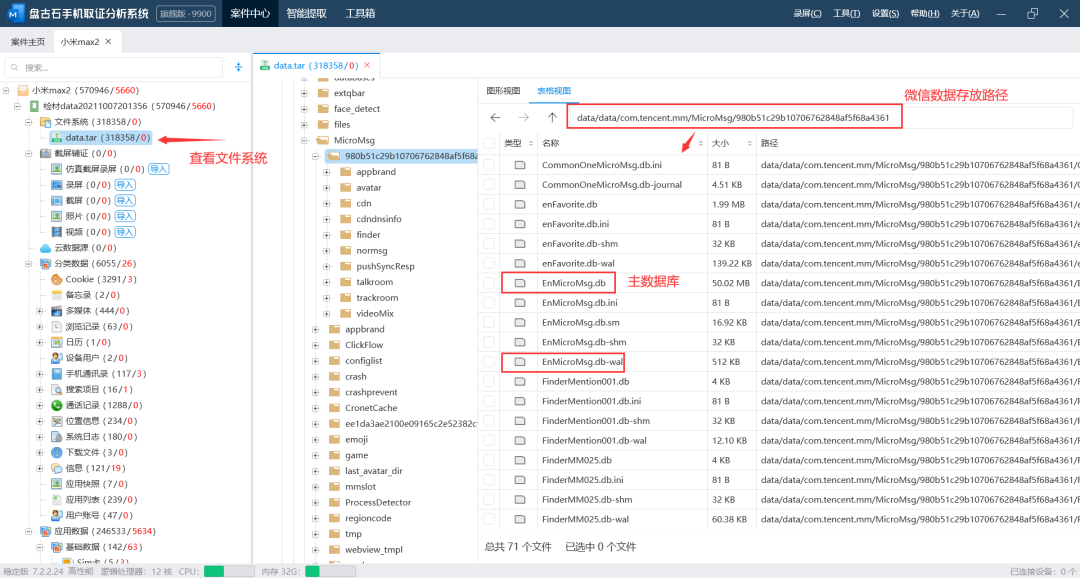
Task: Check the box for enFavorite.db
Action: tap(488, 205)
